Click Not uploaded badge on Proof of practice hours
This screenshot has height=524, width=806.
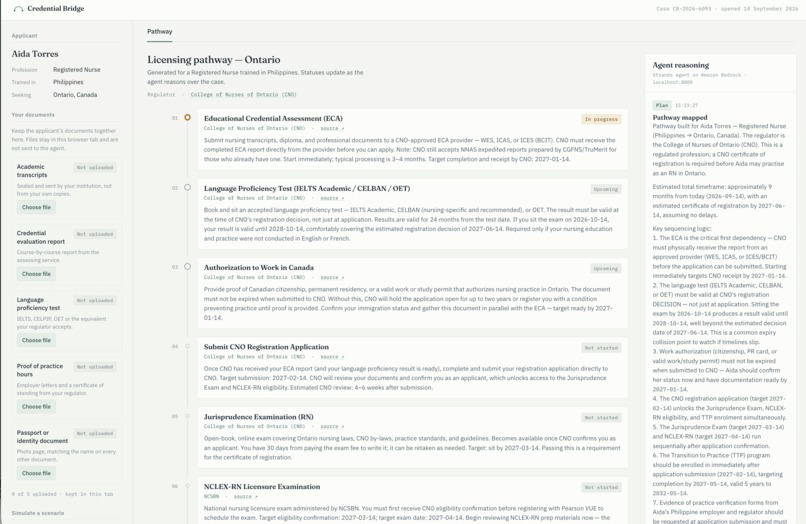(95, 367)
